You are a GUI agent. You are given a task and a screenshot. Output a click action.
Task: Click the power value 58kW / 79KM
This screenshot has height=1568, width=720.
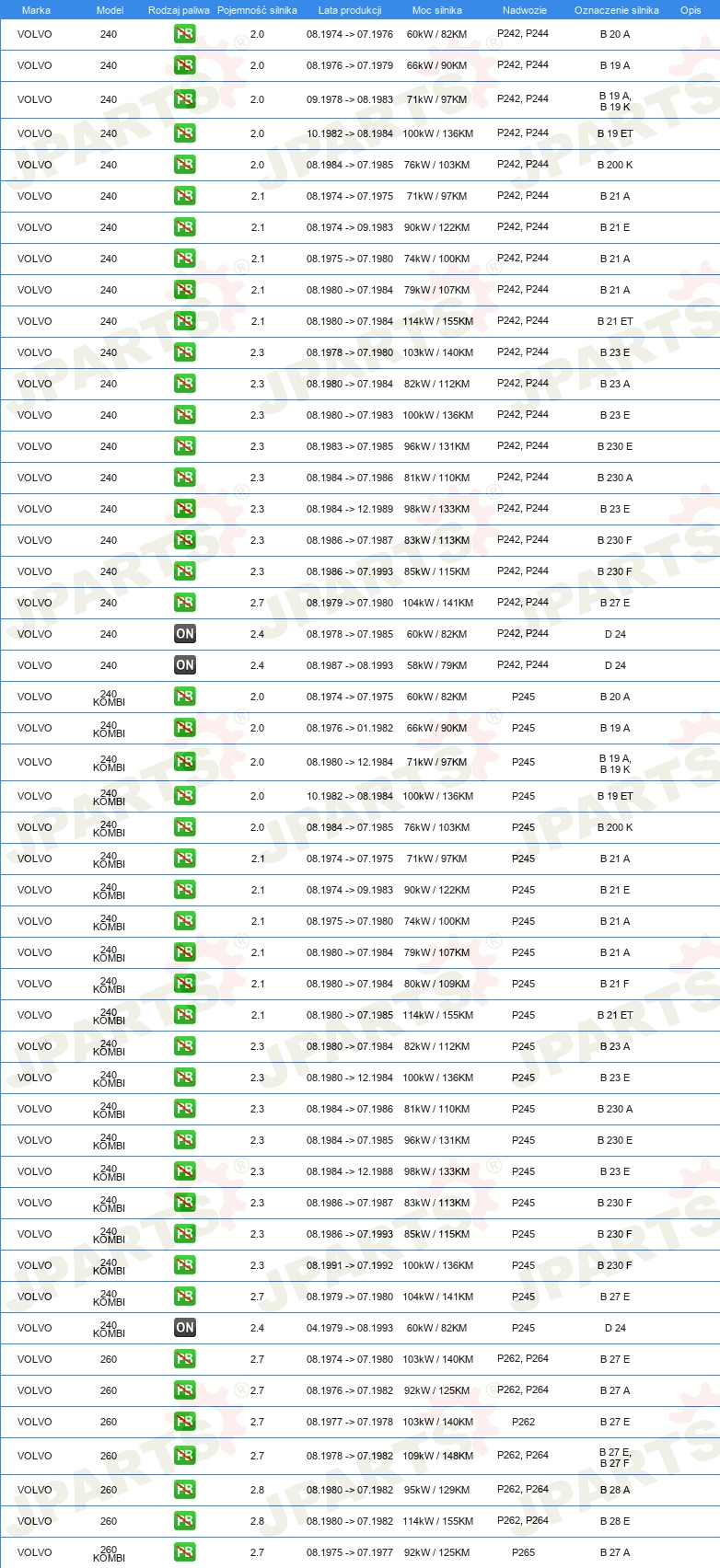[x=437, y=665]
